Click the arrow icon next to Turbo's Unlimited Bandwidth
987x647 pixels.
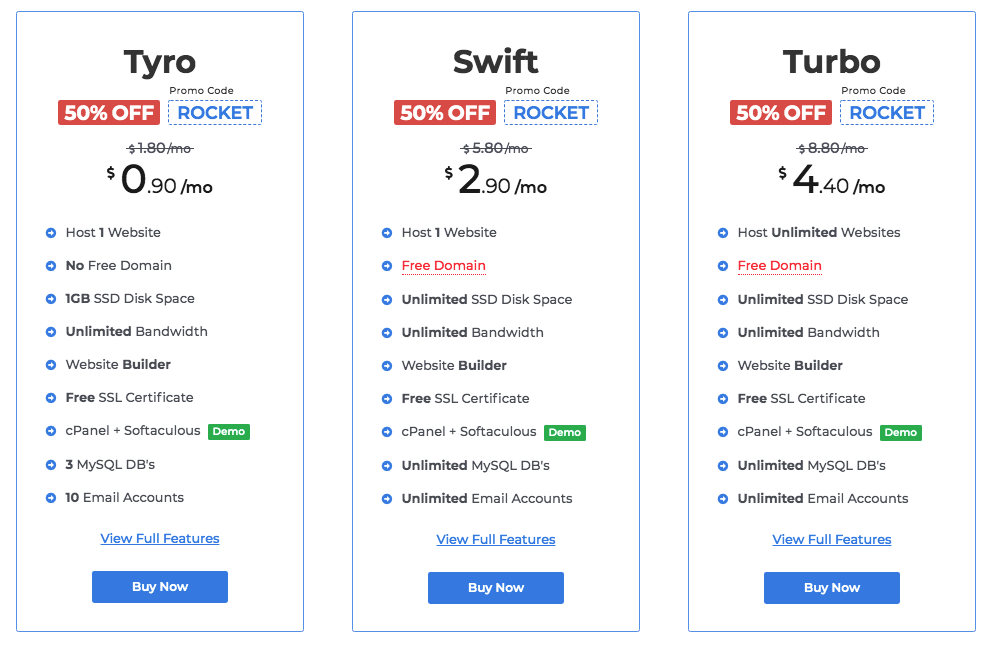click(x=723, y=333)
